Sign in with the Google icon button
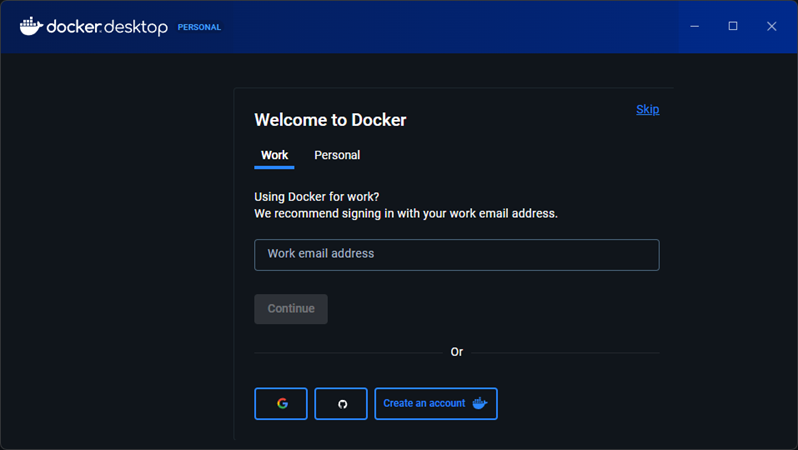The image size is (798, 450). pyautogui.click(x=281, y=404)
